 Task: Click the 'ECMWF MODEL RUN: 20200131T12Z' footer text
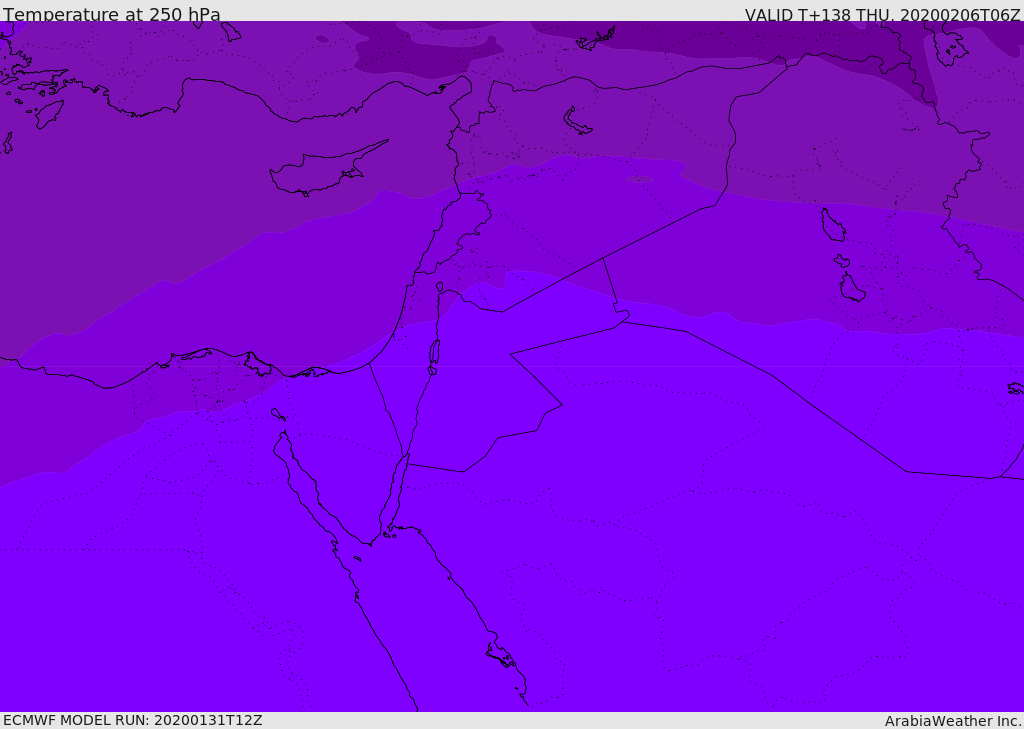pos(133,720)
